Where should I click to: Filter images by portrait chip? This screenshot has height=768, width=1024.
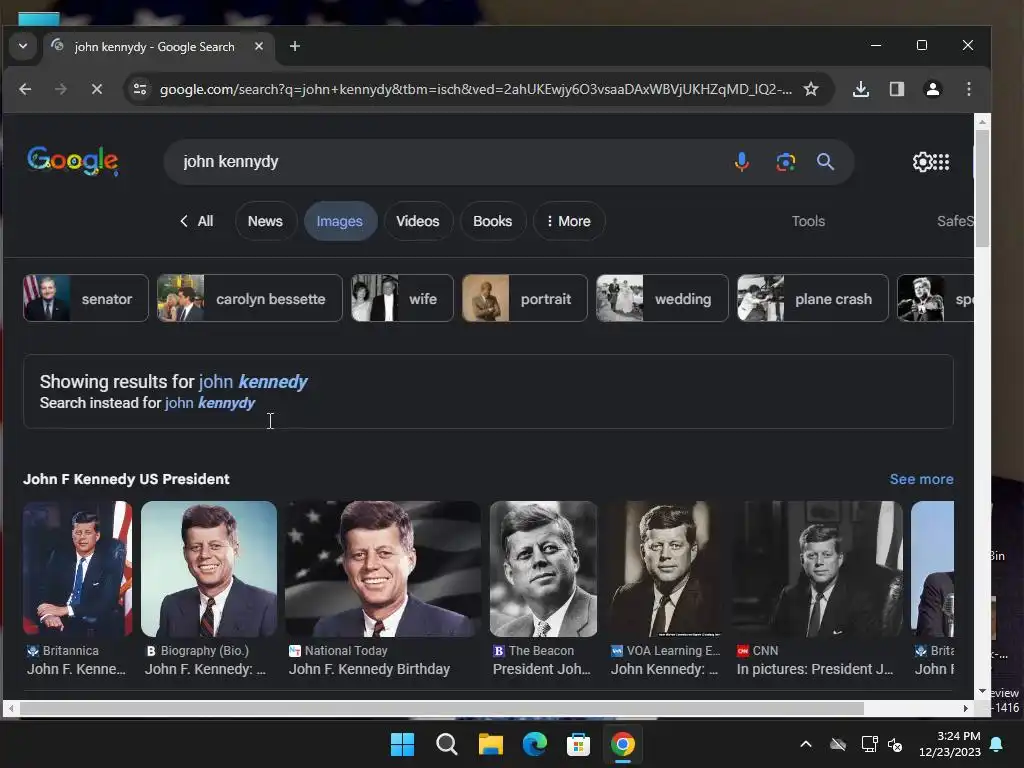click(524, 298)
